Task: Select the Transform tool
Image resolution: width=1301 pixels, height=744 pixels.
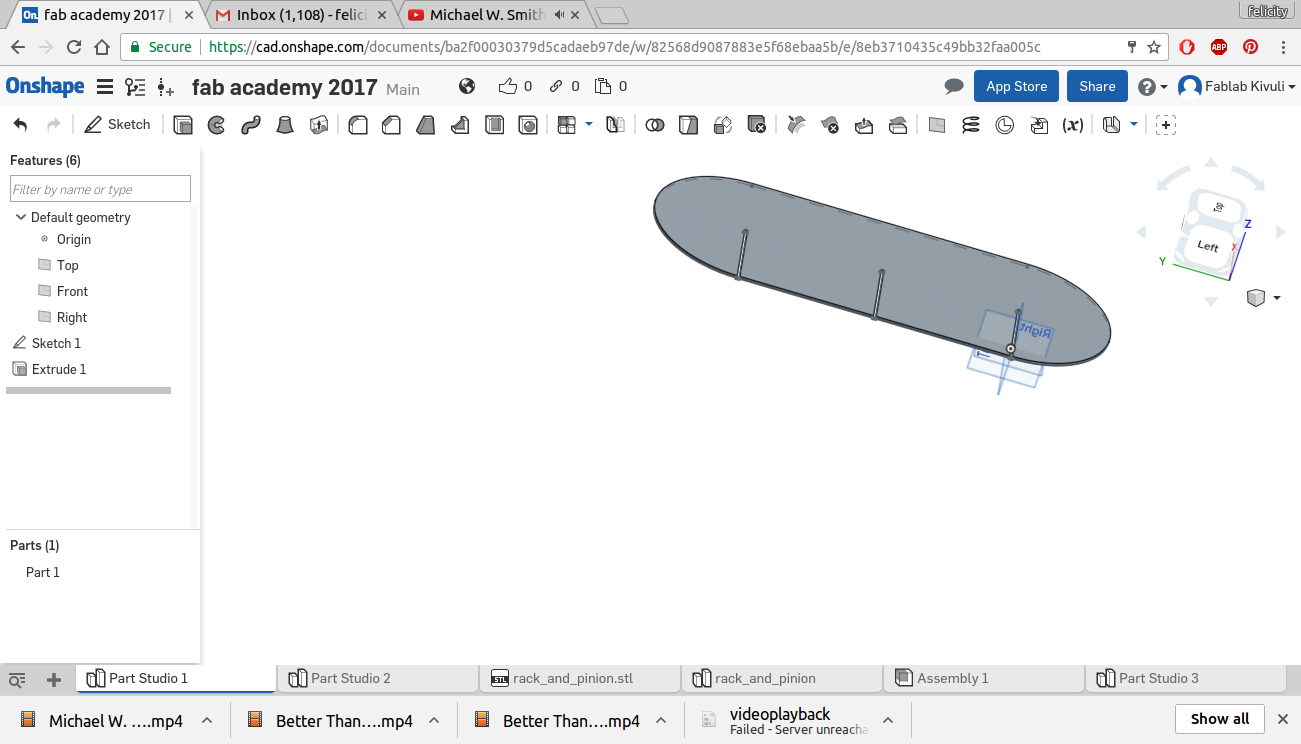Action: click(723, 125)
